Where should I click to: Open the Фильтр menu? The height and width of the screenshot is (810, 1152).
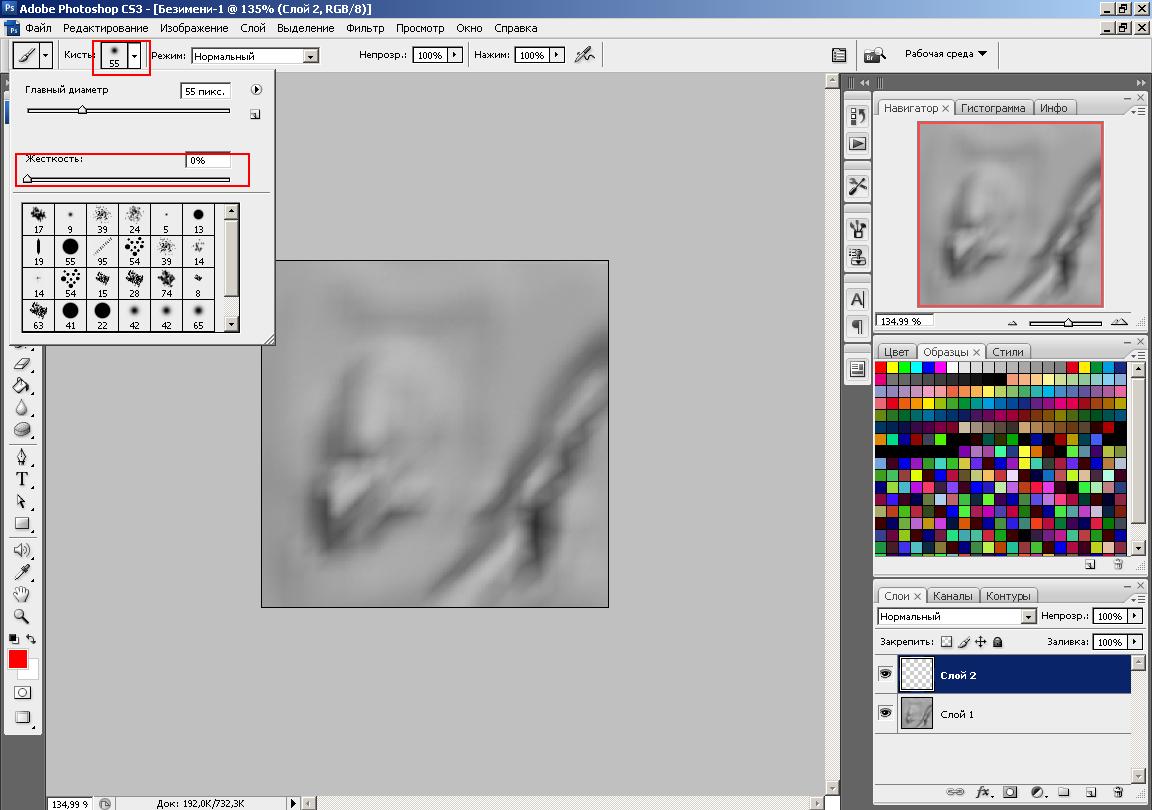[365, 28]
